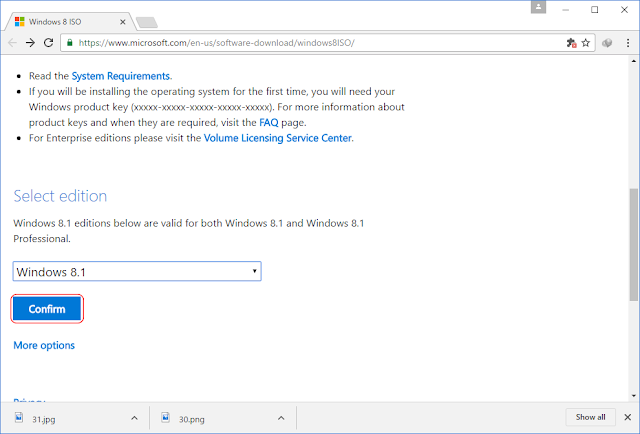The image size is (640, 434).
Task: Open the More options link
Action: pos(44,345)
